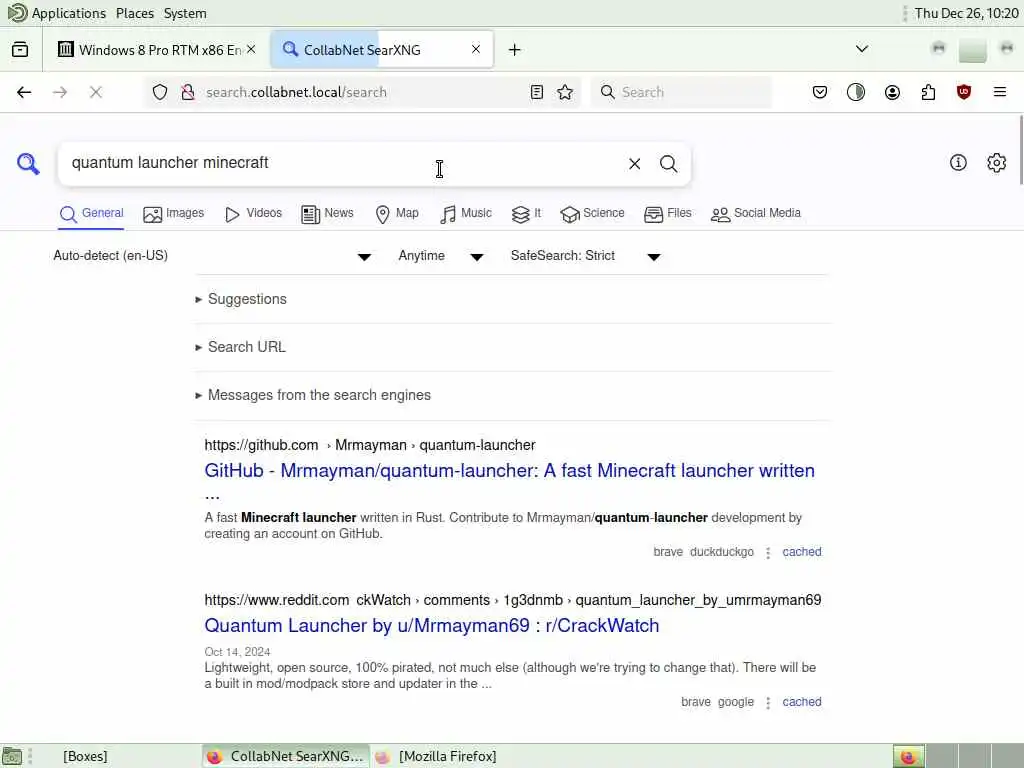Open the Firefox hamburger menu
Image resolution: width=1024 pixels, height=768 pixels.
tap(1000, 92)
